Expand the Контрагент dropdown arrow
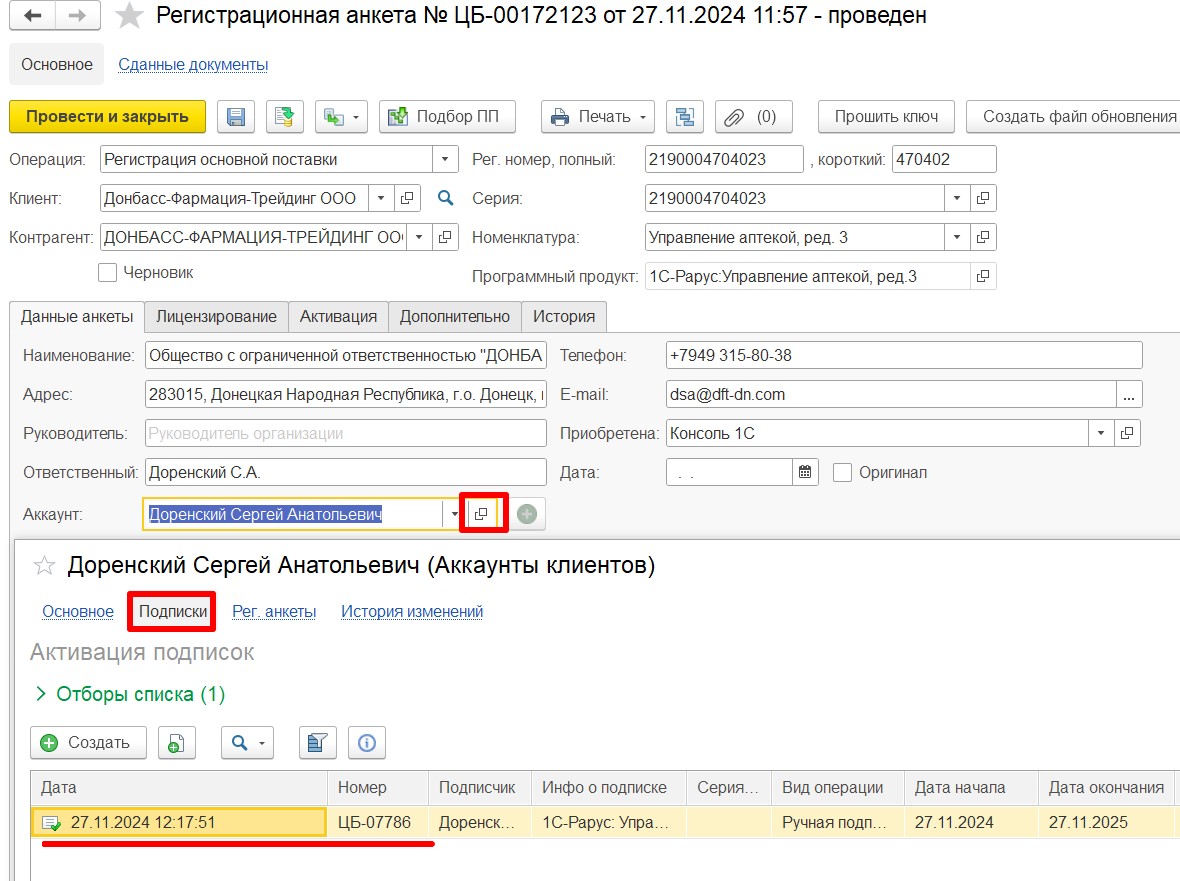Viewport: 1180px width, 881px height. 419,237
